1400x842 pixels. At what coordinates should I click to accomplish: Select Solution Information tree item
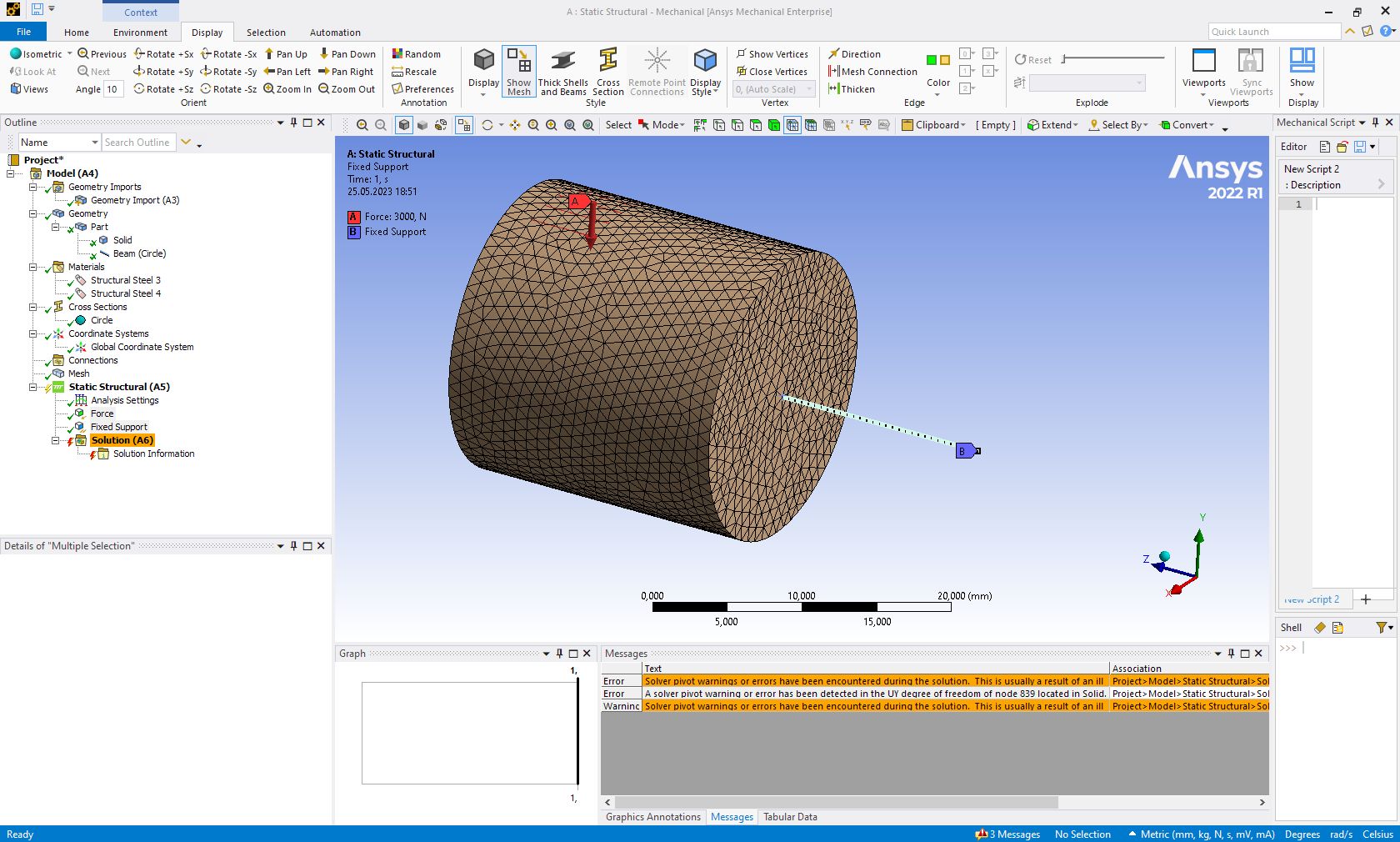click(x=153, y=454)
